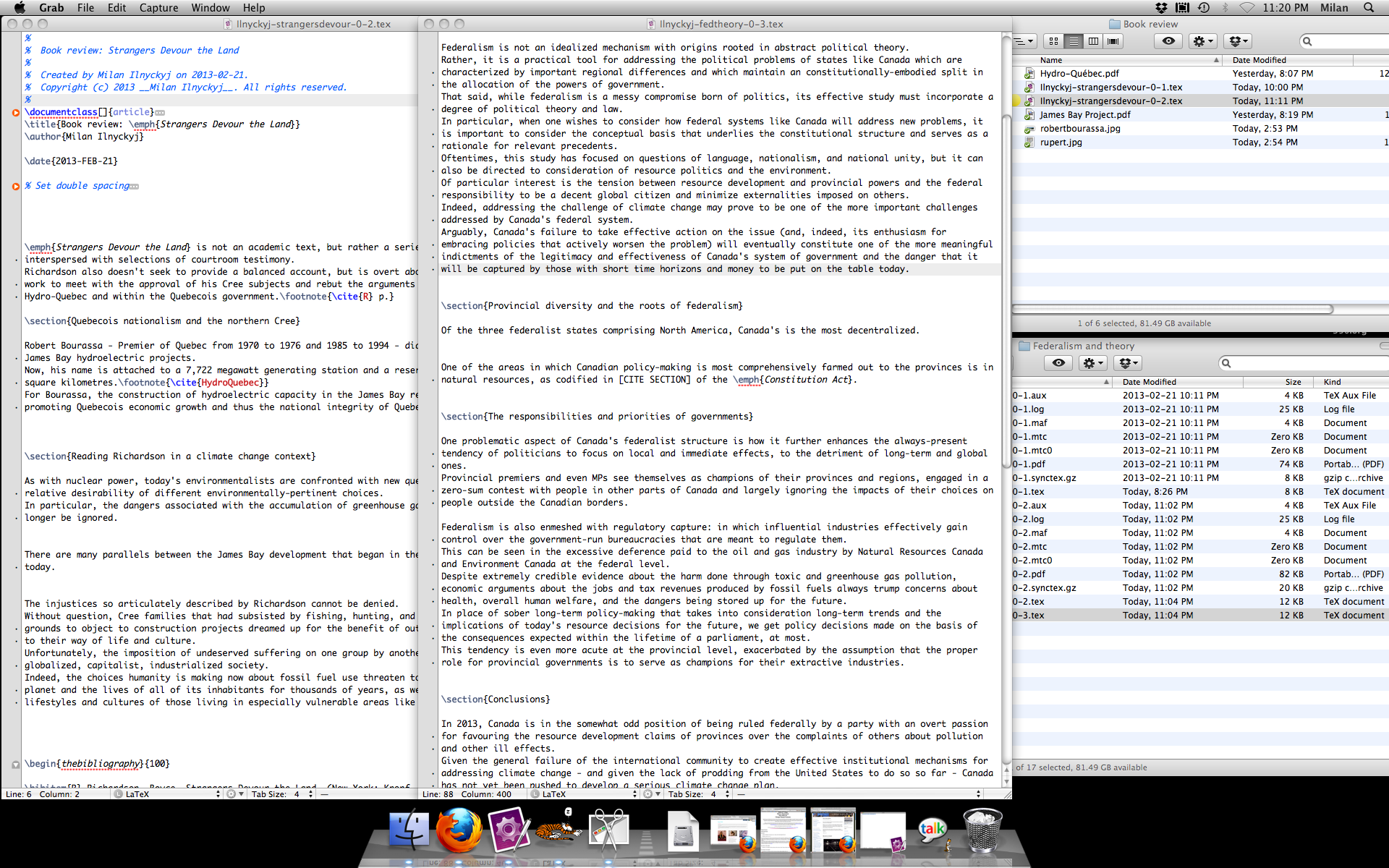Switch Finder to icon view

[x=1054, y=41]
